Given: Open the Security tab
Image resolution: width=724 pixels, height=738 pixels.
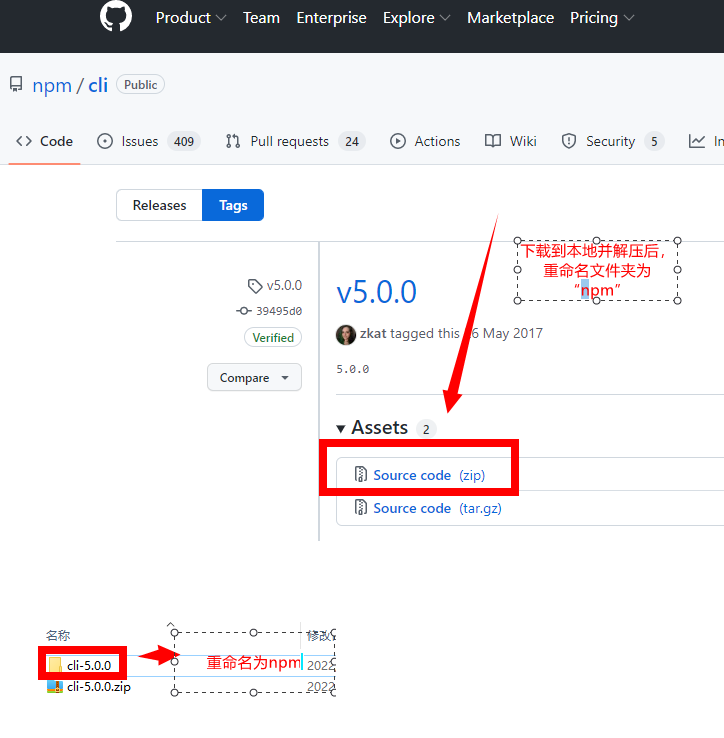Looking at the screenshot, I should pyautogui.click(x=612, y=141).
